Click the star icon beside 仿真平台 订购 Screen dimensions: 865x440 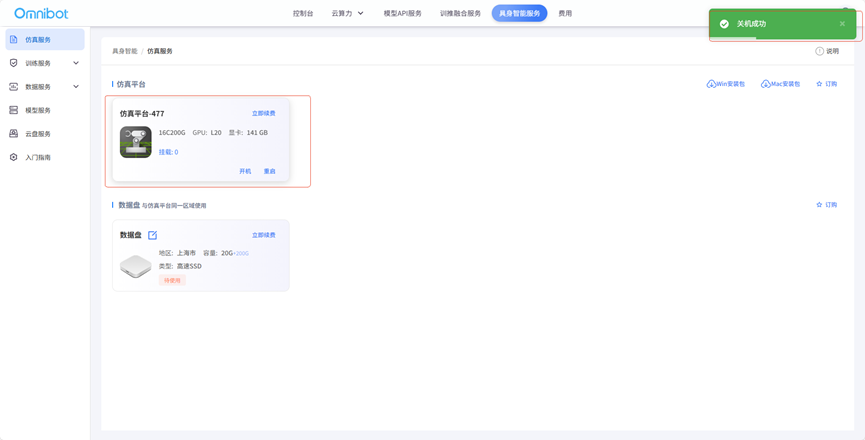pos(819,84)
